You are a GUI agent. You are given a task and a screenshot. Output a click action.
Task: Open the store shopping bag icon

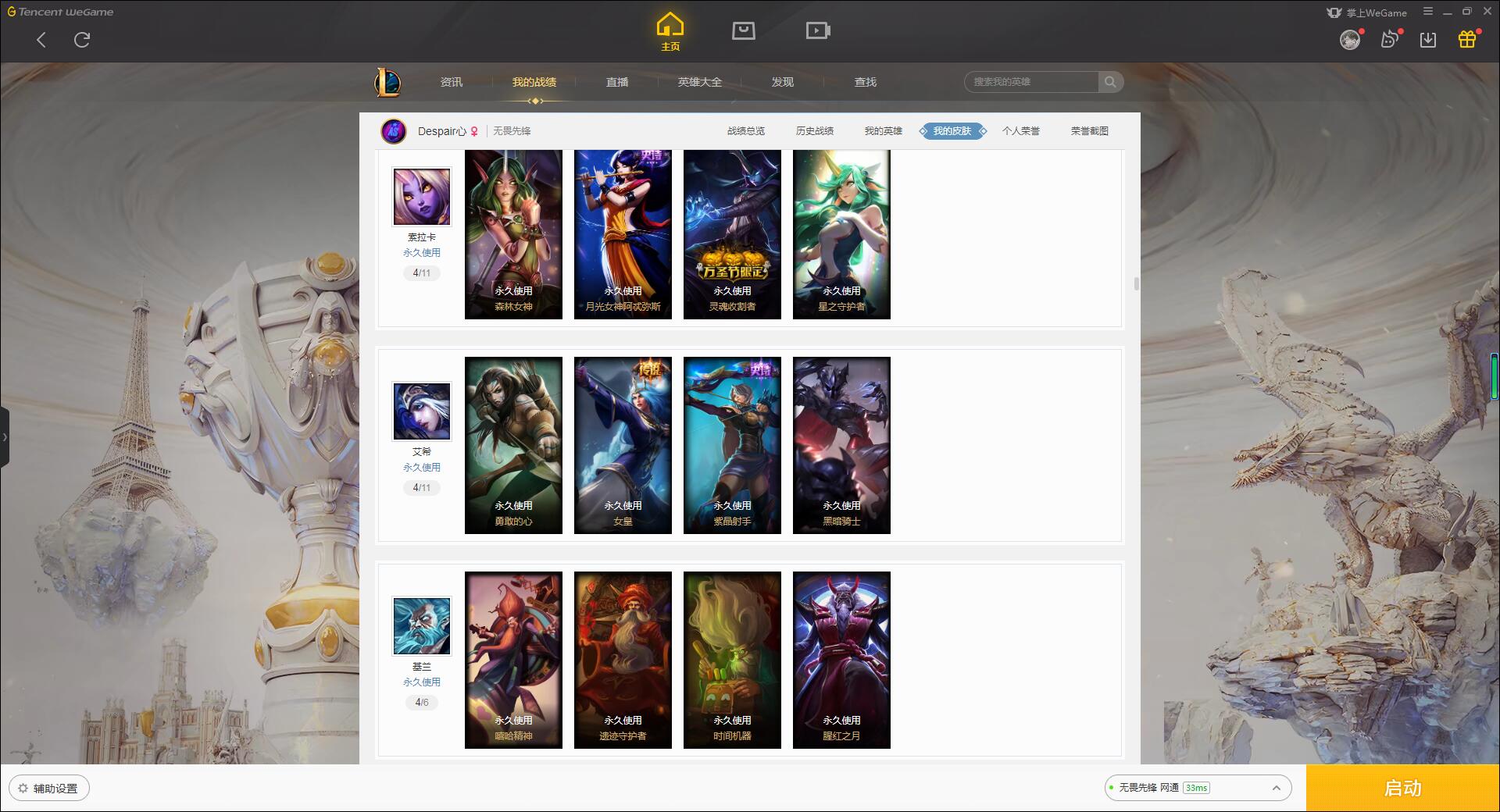pyautogui.click(x=743, y=30)
